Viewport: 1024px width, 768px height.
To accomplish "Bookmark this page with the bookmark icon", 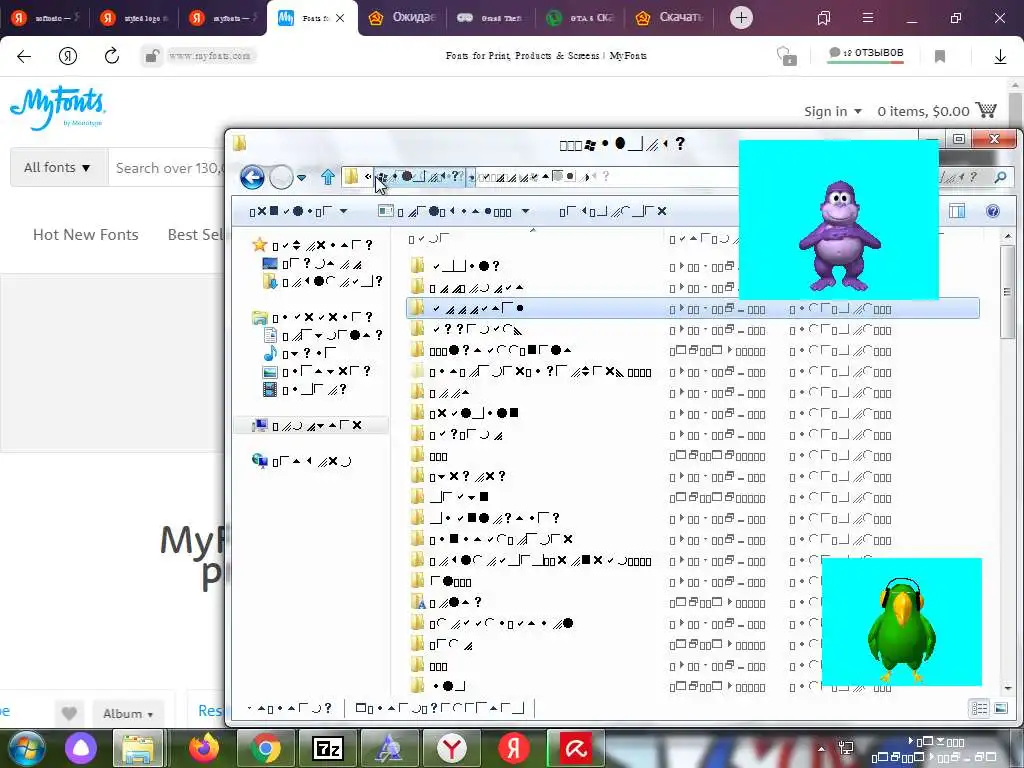I will coord(940,56).
